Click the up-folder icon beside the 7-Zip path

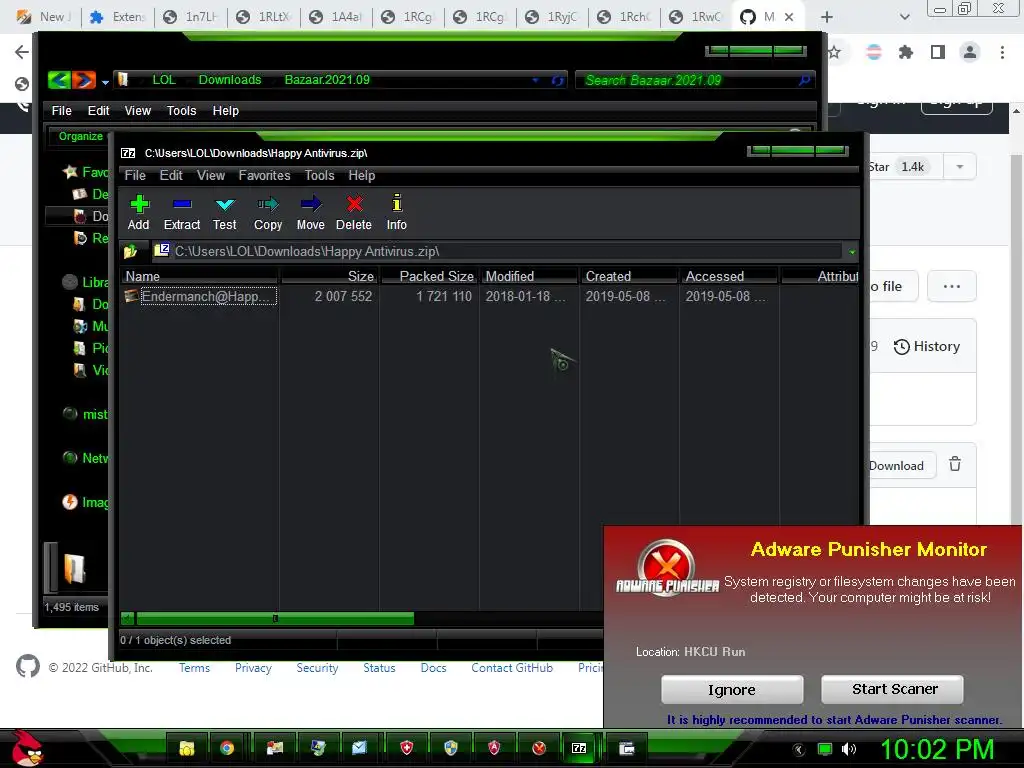click(x=130, y=251)
